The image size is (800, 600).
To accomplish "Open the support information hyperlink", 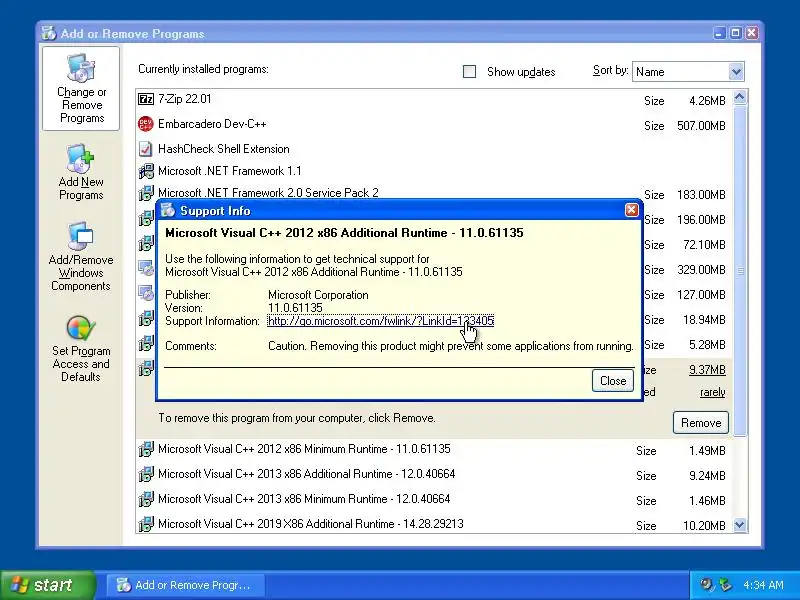I will pos(381,321).
